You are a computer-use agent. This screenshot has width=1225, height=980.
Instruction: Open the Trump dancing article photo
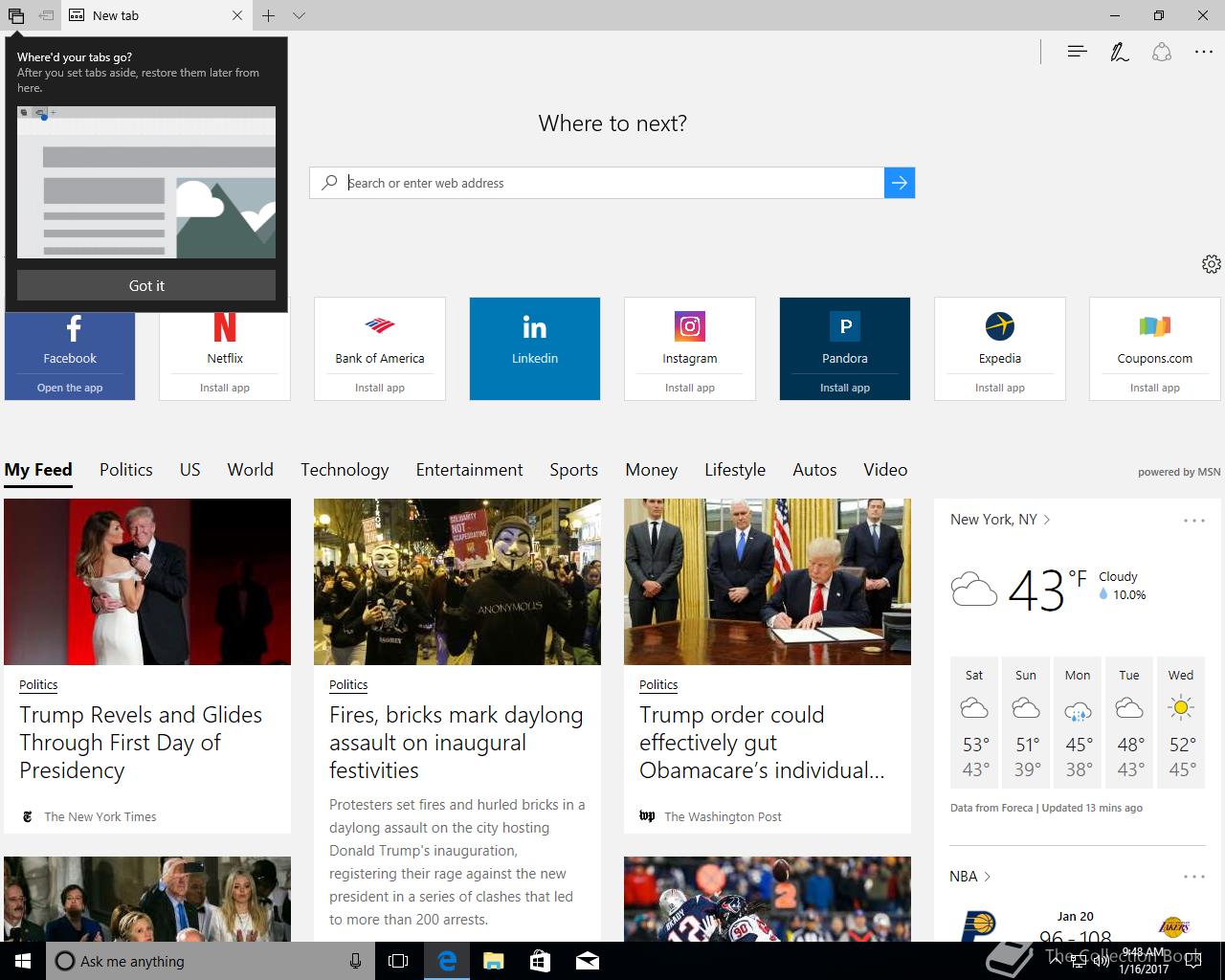[x=147, y=582]
